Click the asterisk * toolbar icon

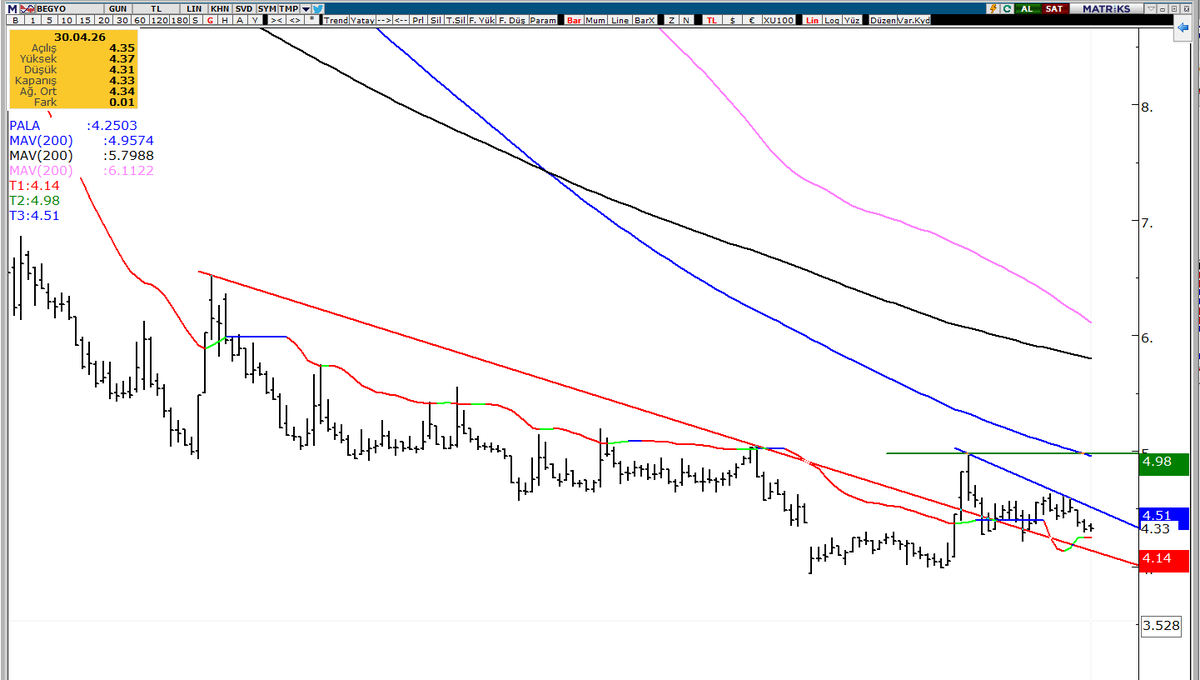(312, 20)
